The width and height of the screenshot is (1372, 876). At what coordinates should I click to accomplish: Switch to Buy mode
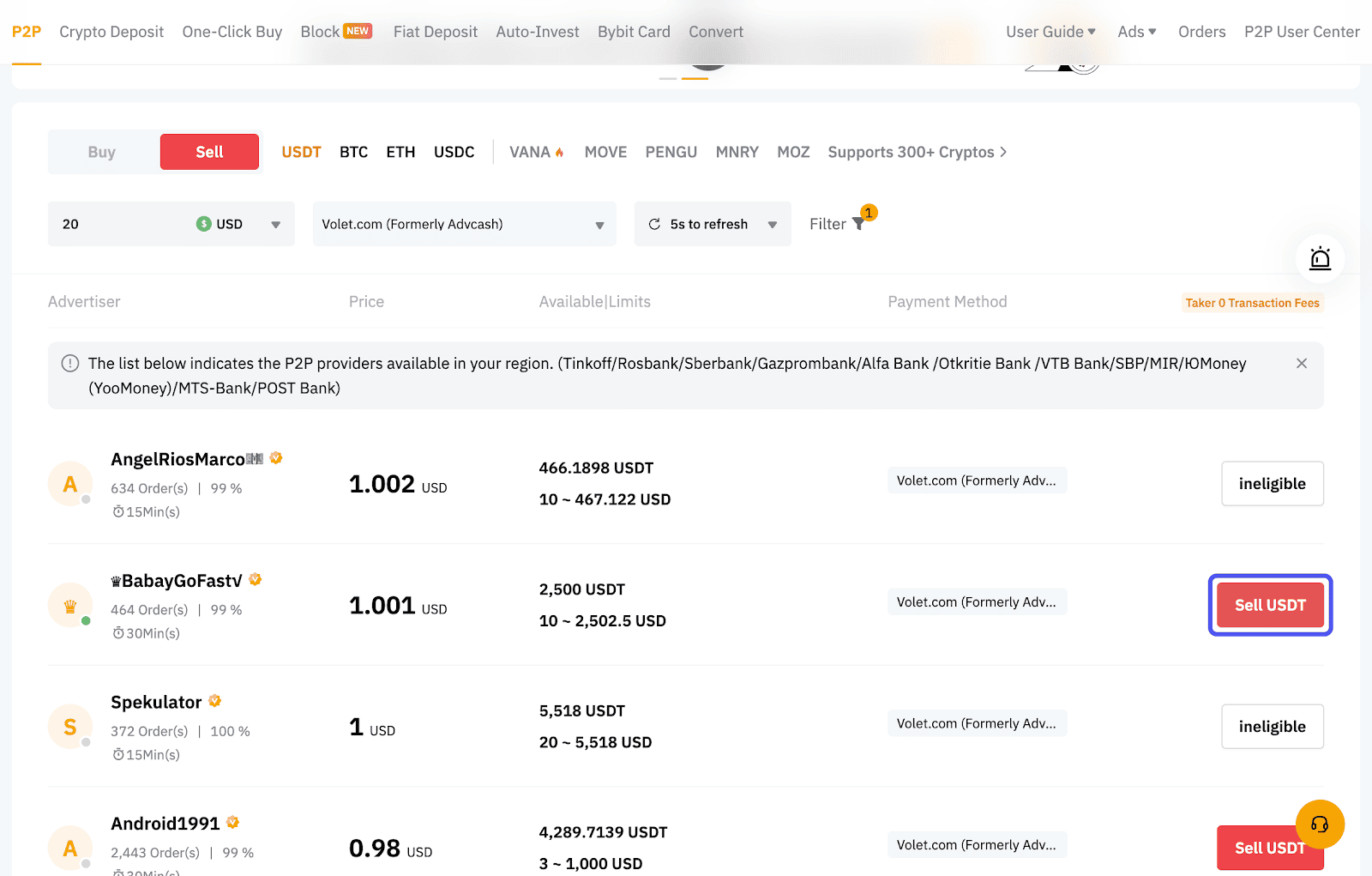click(x=101, y=151)
